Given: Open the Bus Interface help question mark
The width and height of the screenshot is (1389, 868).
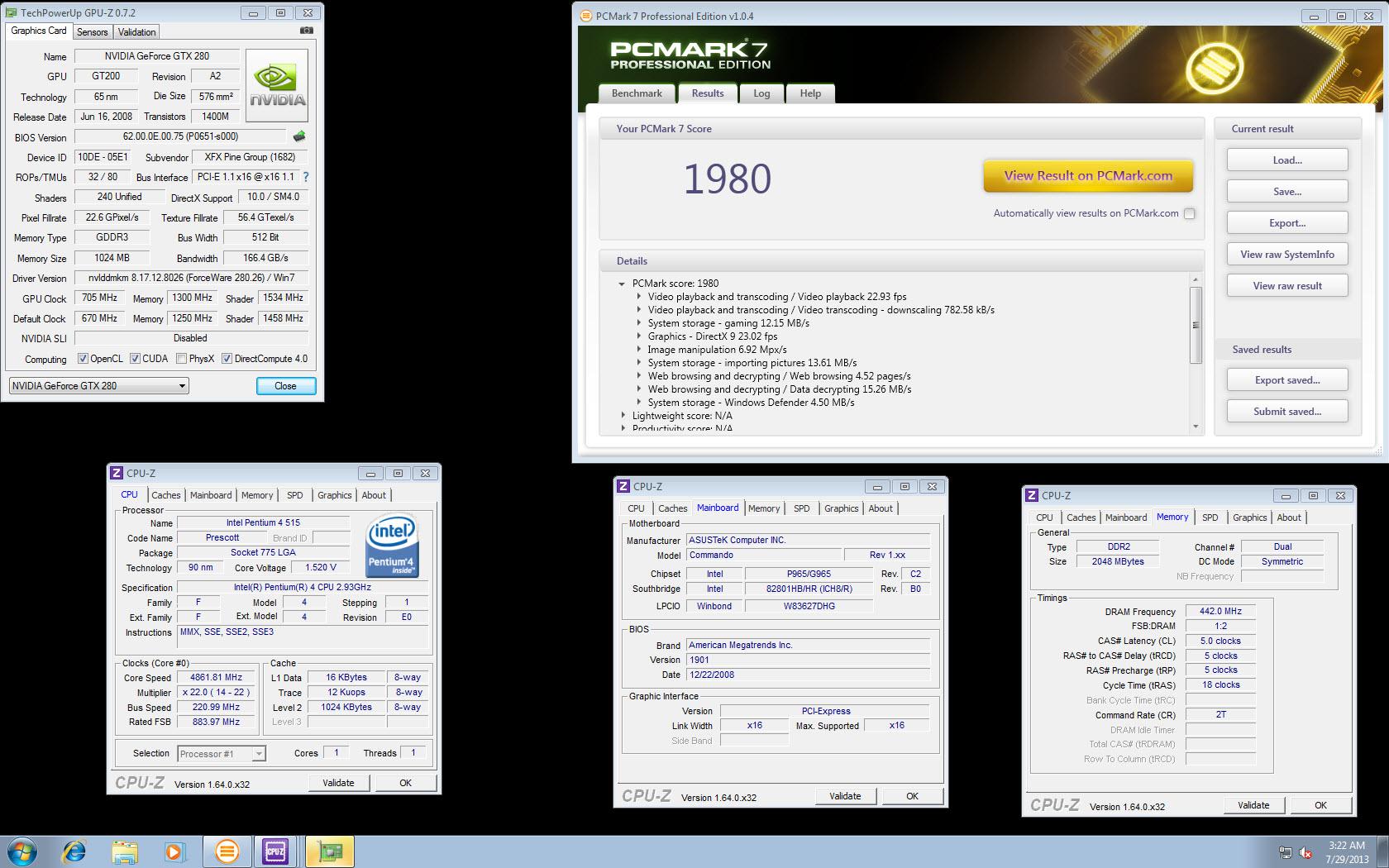Looking at the screenshot, I should point(306,177).
